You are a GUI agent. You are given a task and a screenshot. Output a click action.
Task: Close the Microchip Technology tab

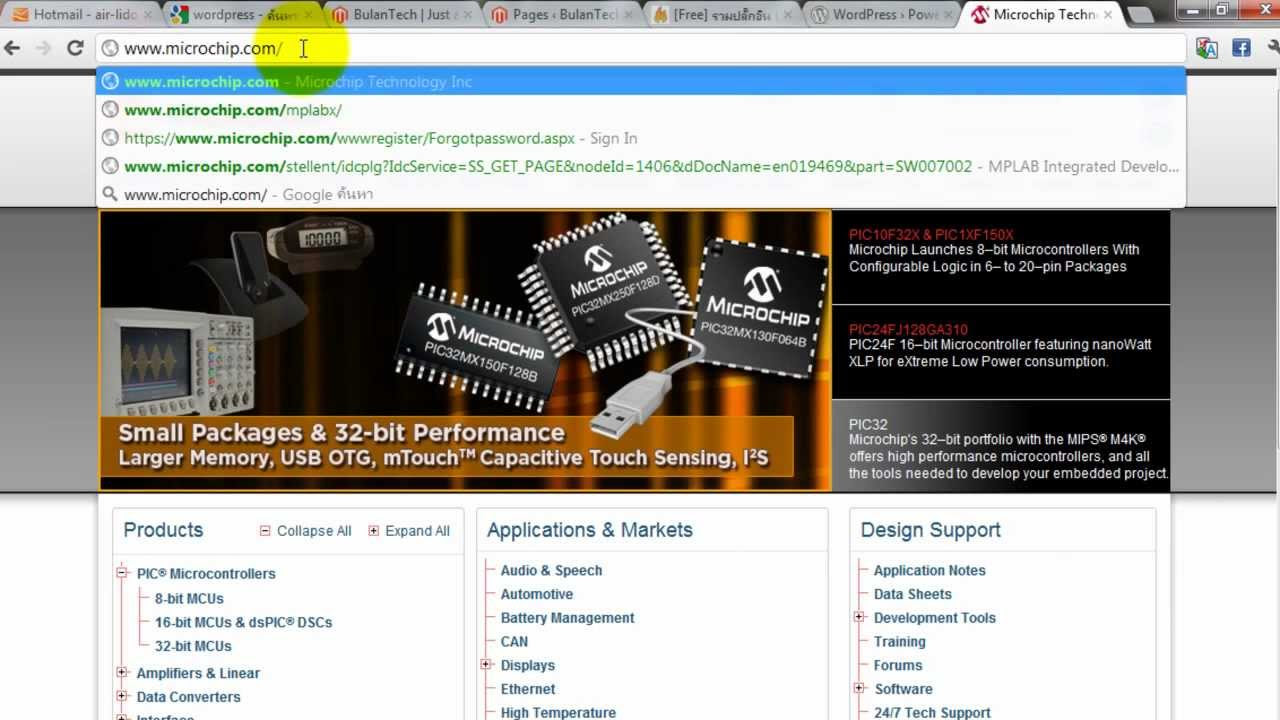pos(1108,15)
